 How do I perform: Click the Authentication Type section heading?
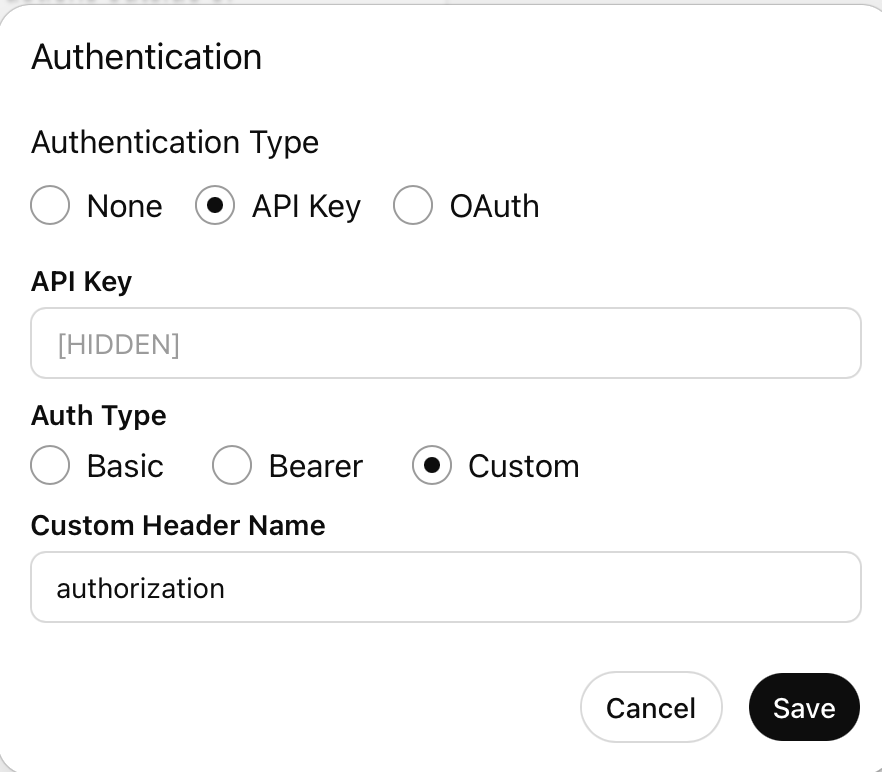pos(175,142)
